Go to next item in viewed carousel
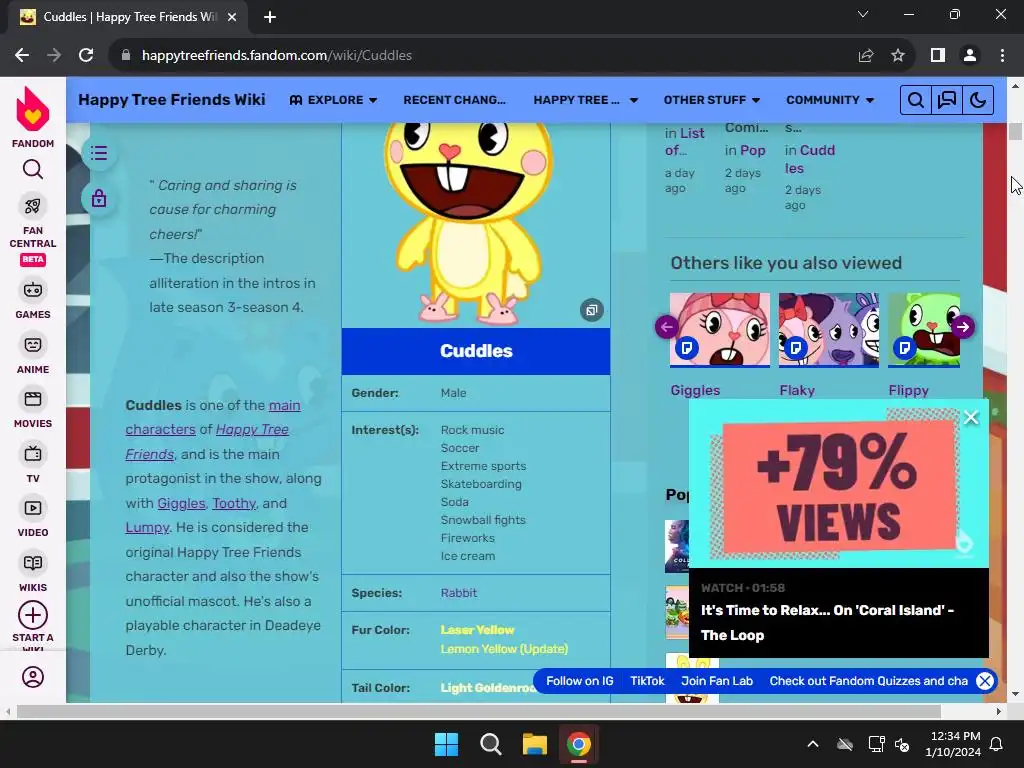1024x768 pixels. [963, 327]
